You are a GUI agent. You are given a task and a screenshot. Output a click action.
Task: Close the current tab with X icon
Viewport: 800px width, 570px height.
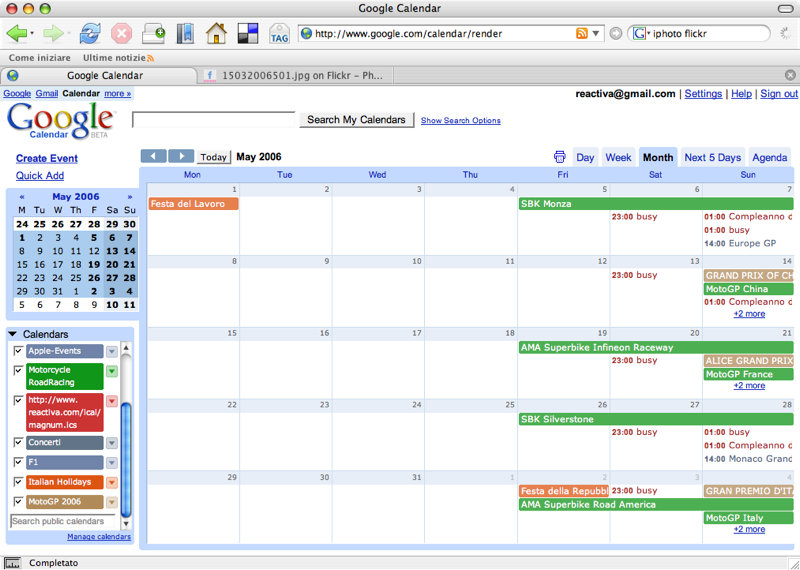(790, 76)
